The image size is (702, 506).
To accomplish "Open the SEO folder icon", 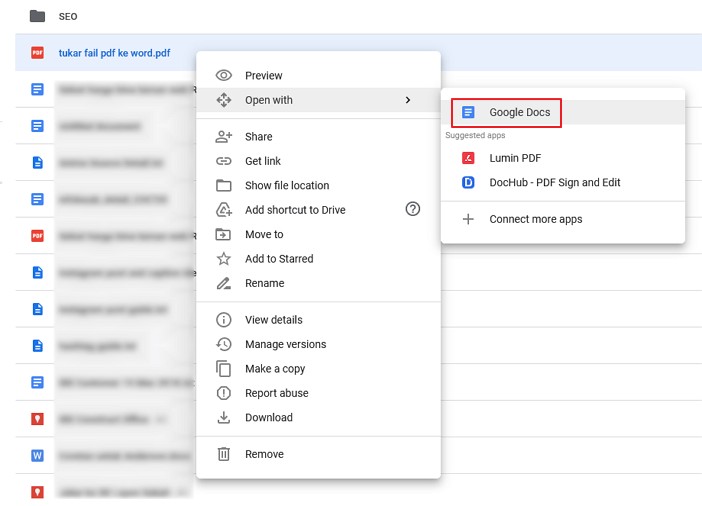I will point(37,16).
